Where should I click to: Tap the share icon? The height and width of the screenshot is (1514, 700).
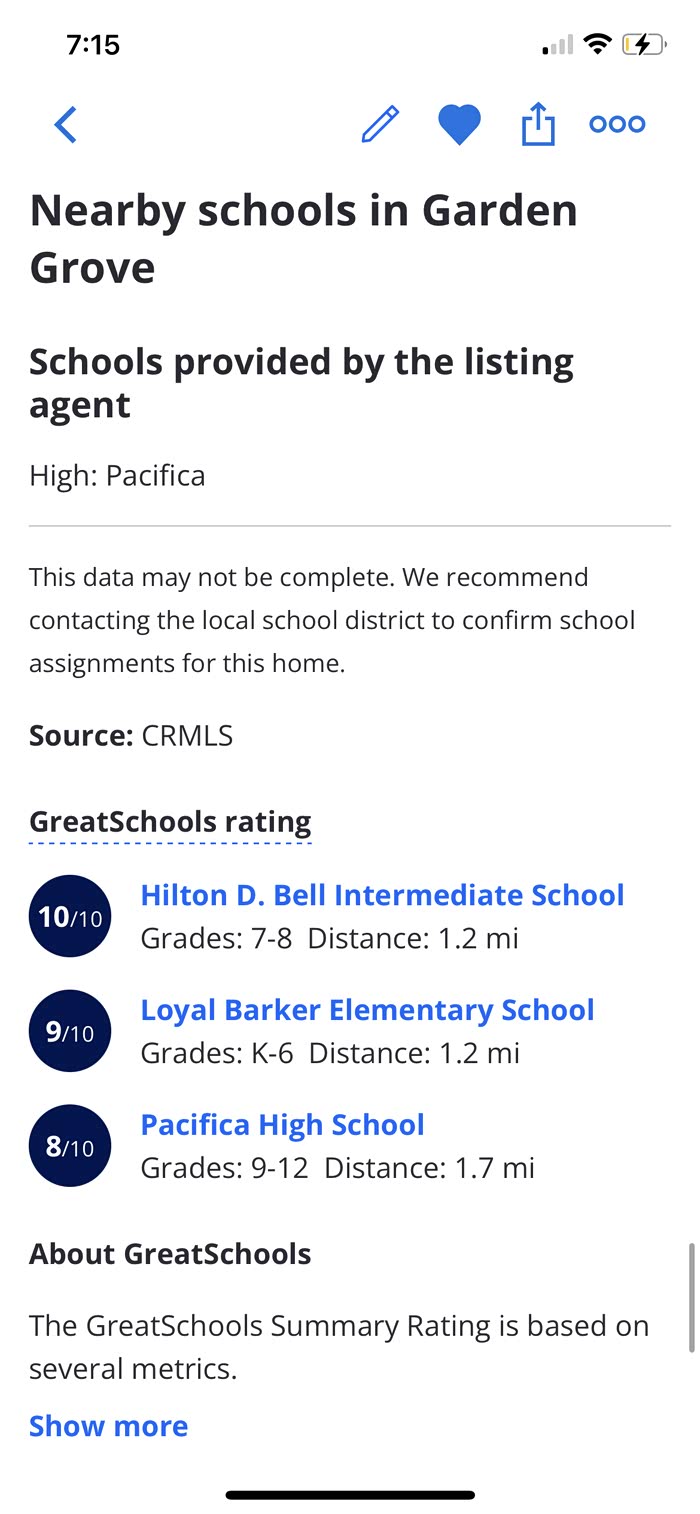[538, 125]
